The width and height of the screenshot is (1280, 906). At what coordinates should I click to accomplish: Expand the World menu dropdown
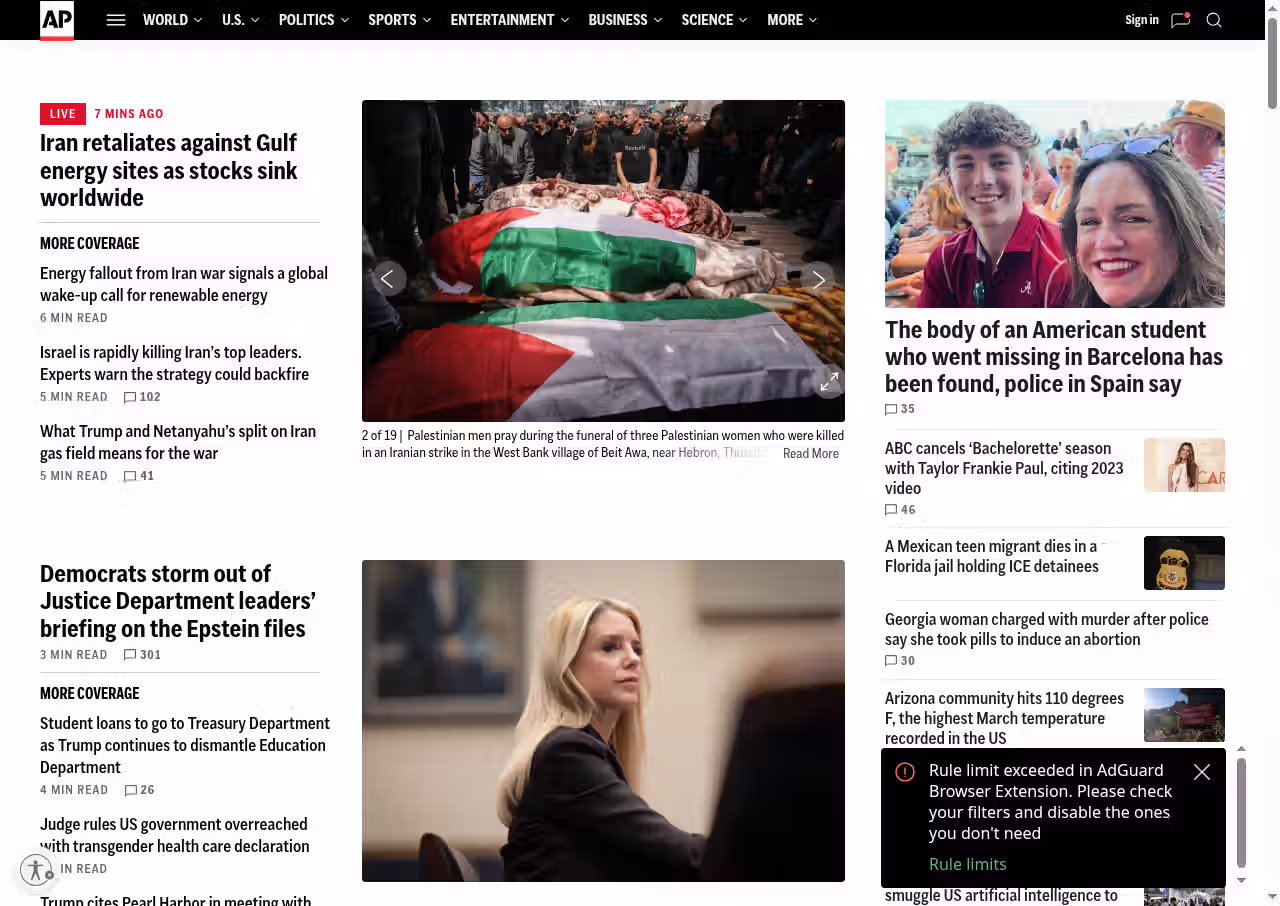tap(172, 20)
